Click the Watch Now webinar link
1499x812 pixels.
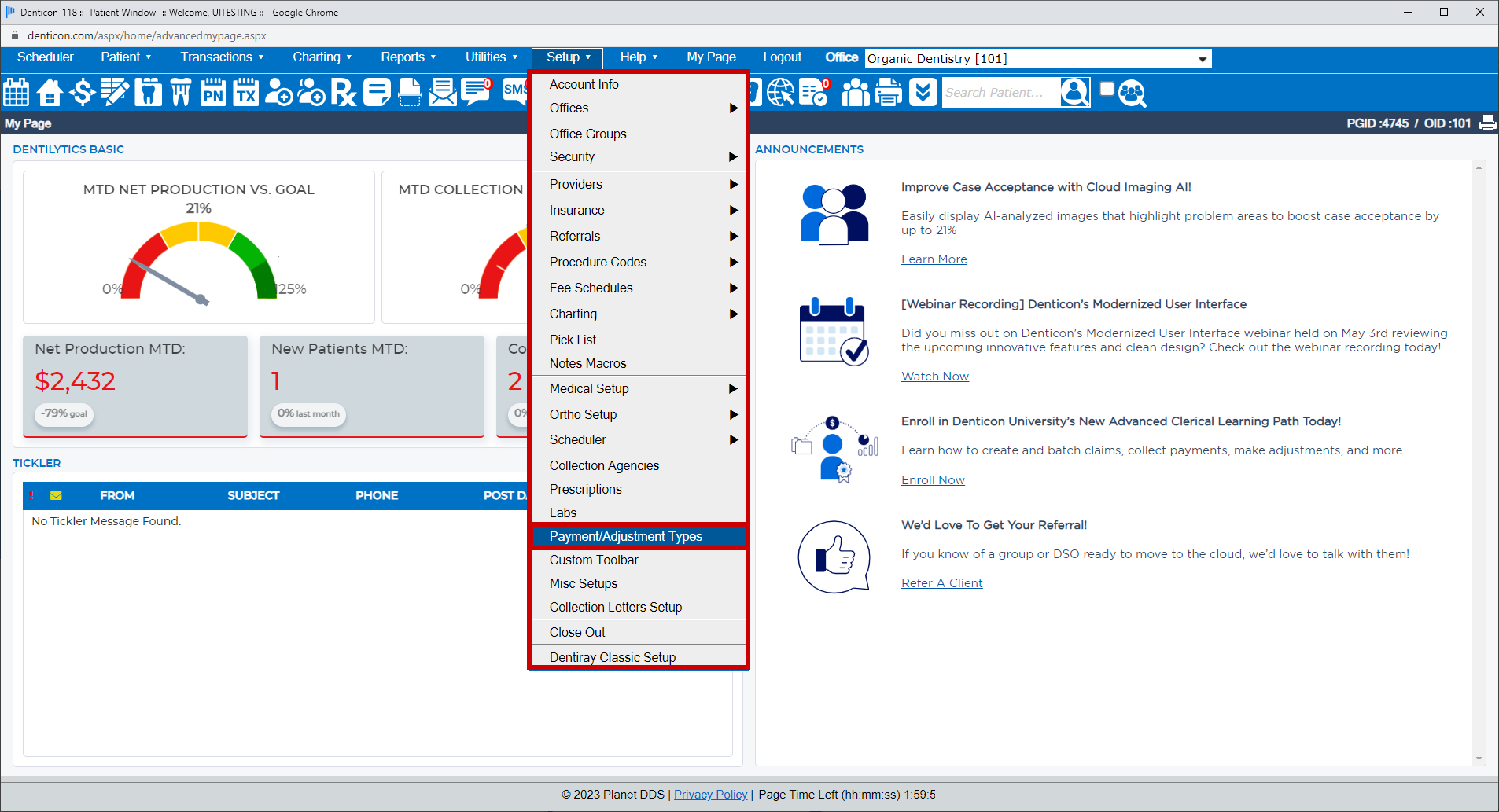934,376
